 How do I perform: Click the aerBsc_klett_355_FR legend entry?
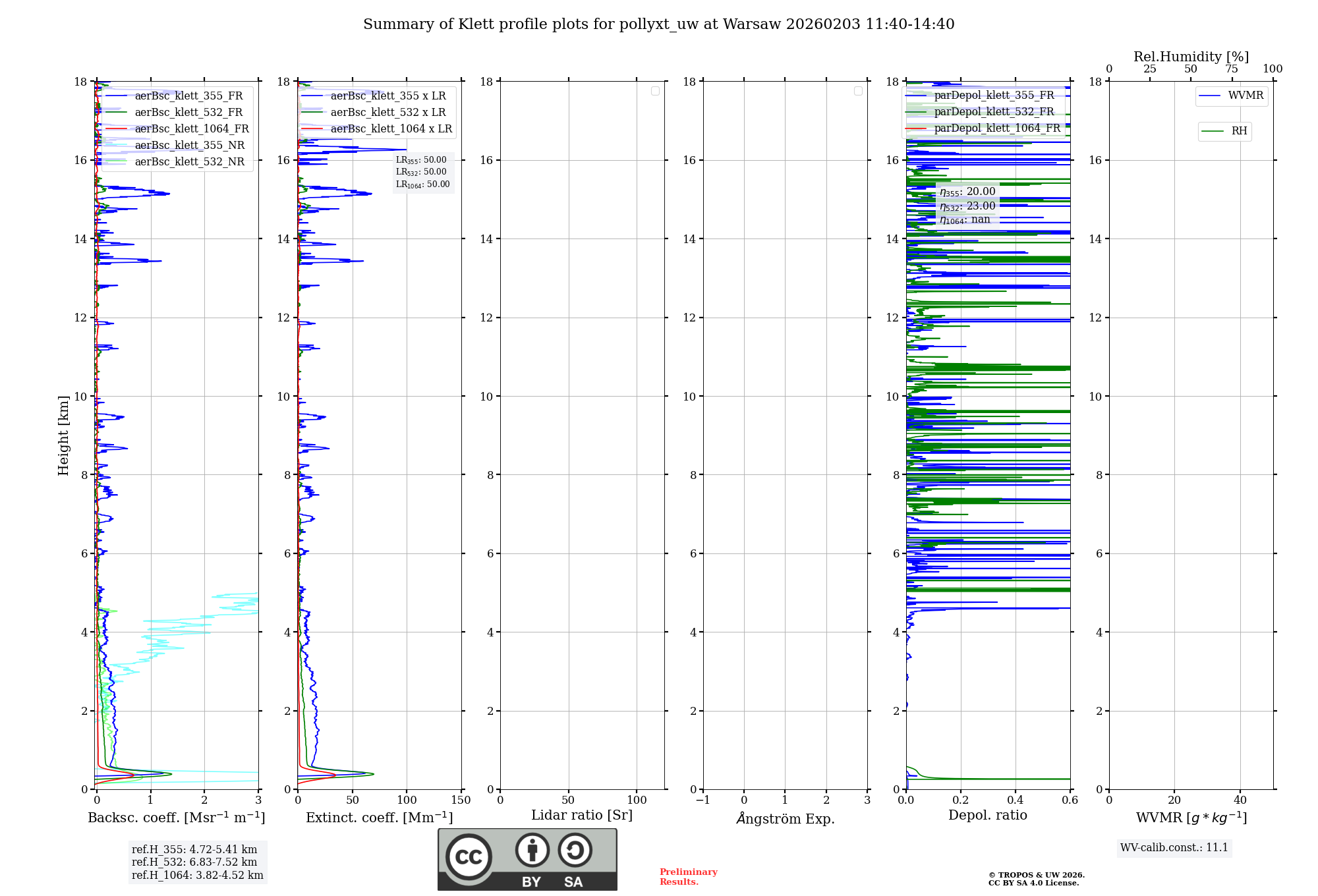point(188,96)
